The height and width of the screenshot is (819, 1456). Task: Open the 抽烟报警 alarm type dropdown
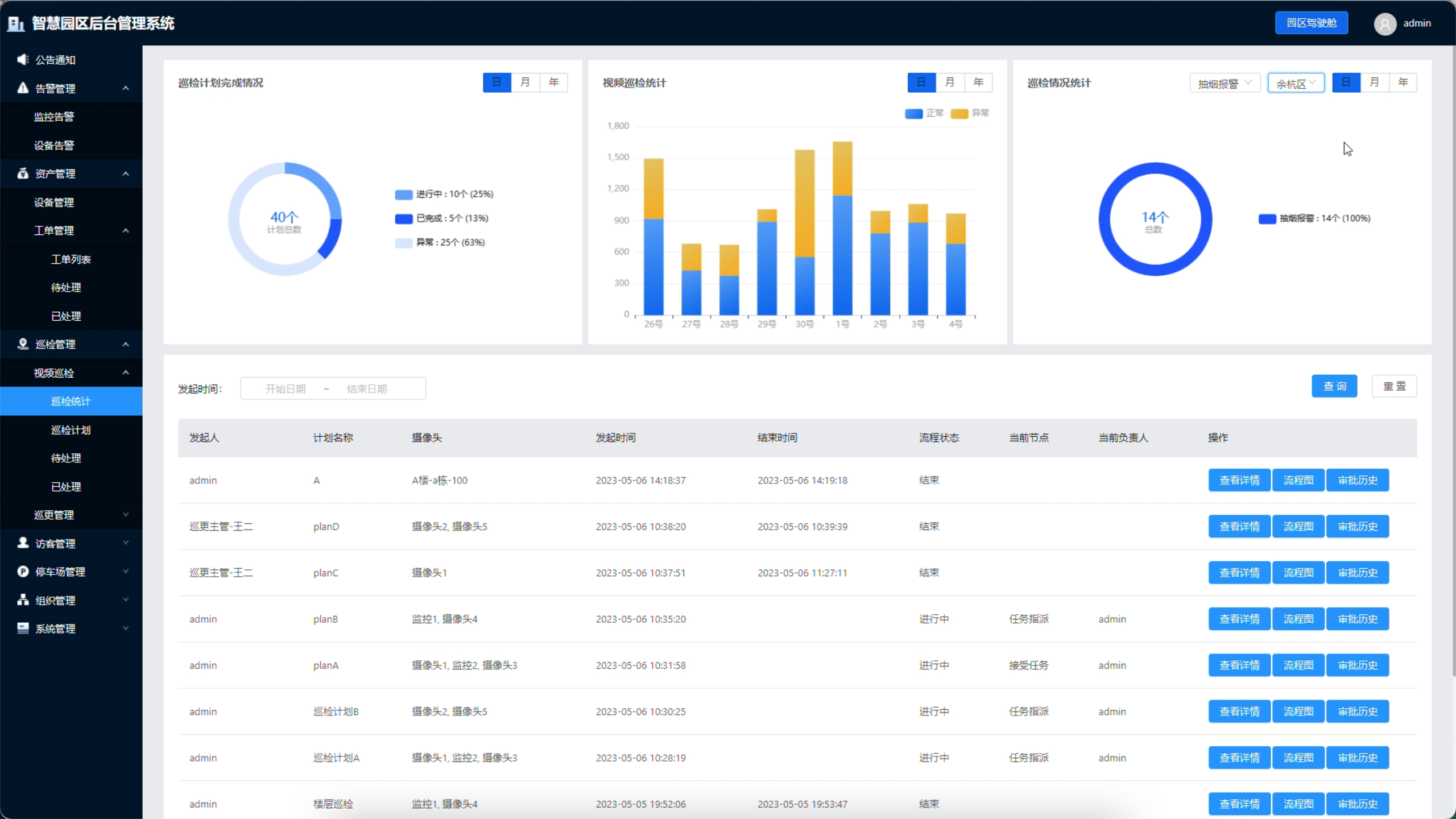click(1225, 83)
